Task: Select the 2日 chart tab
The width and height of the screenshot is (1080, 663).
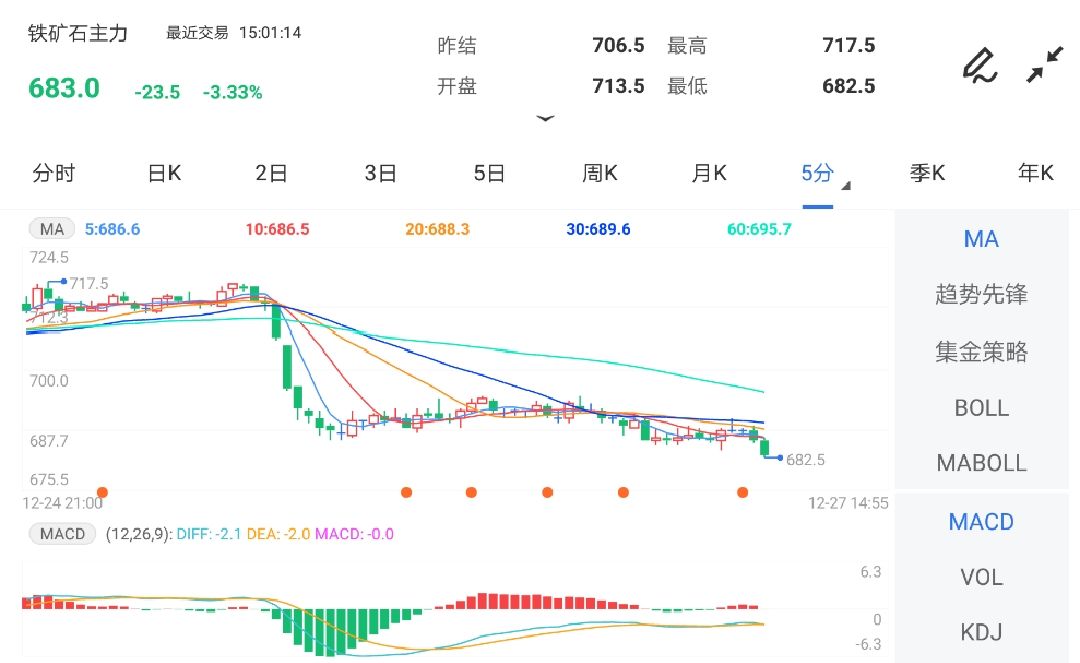Action: 271,173
